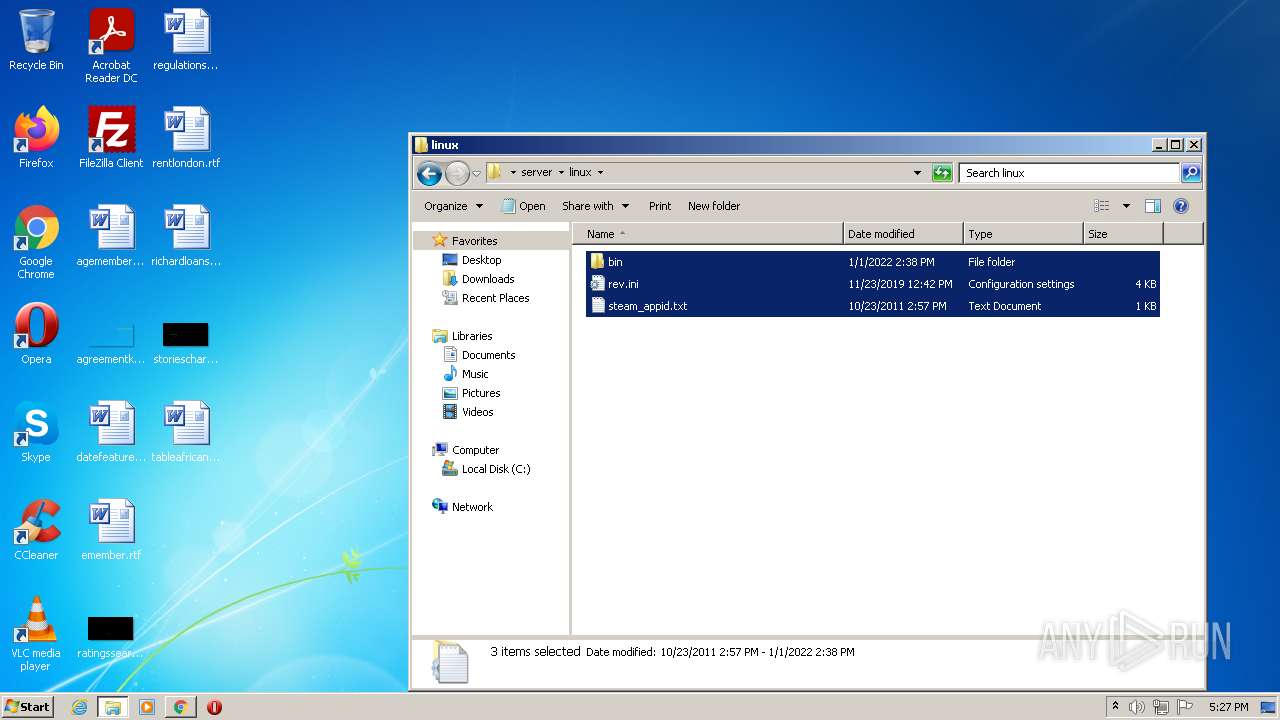
Task: Open the volume speaker tray icon
Action: click(x=1136, y=707)
